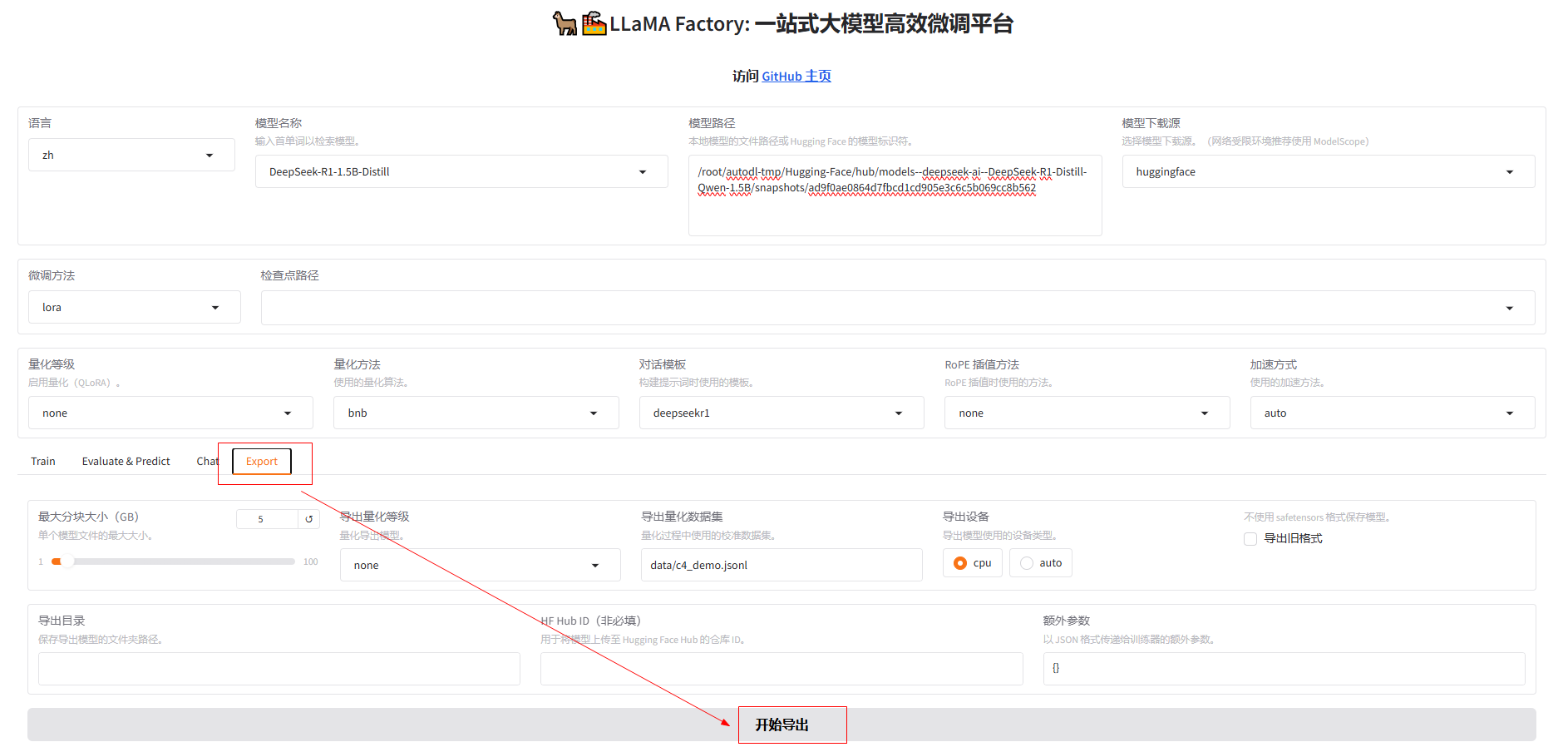Open the GitHub 主页 link

point(796,76)
